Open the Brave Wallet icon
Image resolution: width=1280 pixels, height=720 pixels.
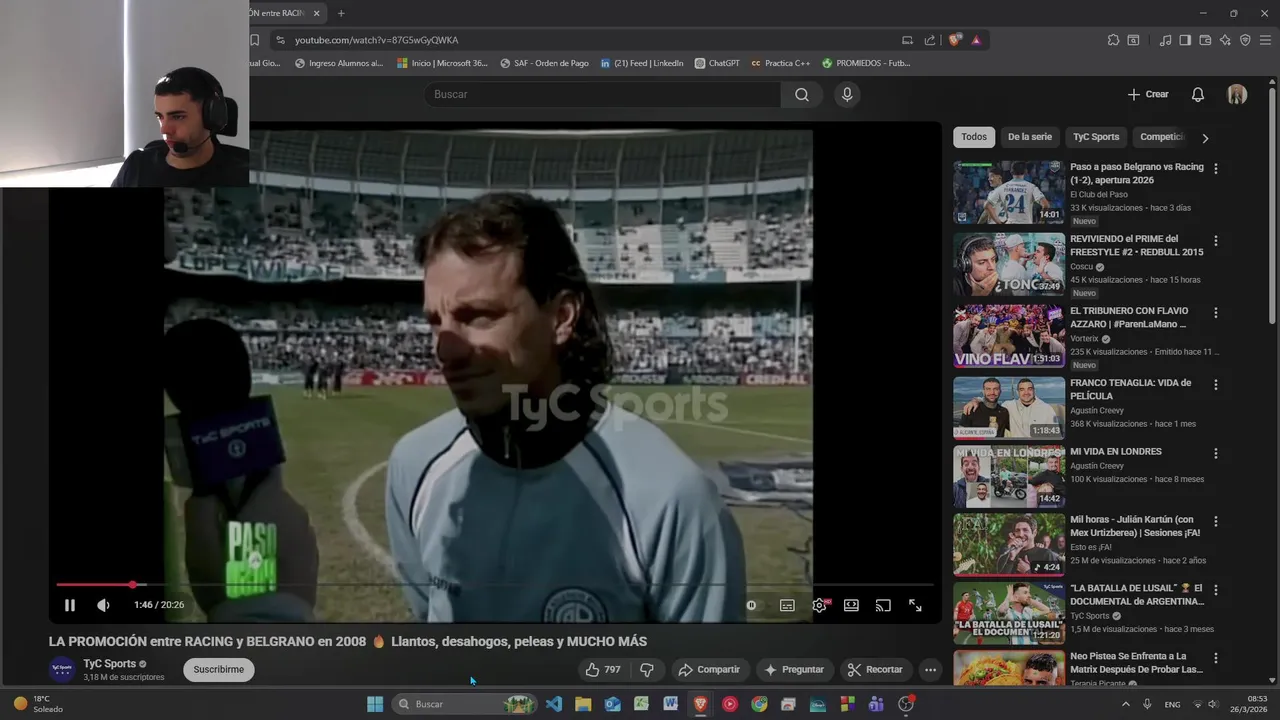point(1205,40)
